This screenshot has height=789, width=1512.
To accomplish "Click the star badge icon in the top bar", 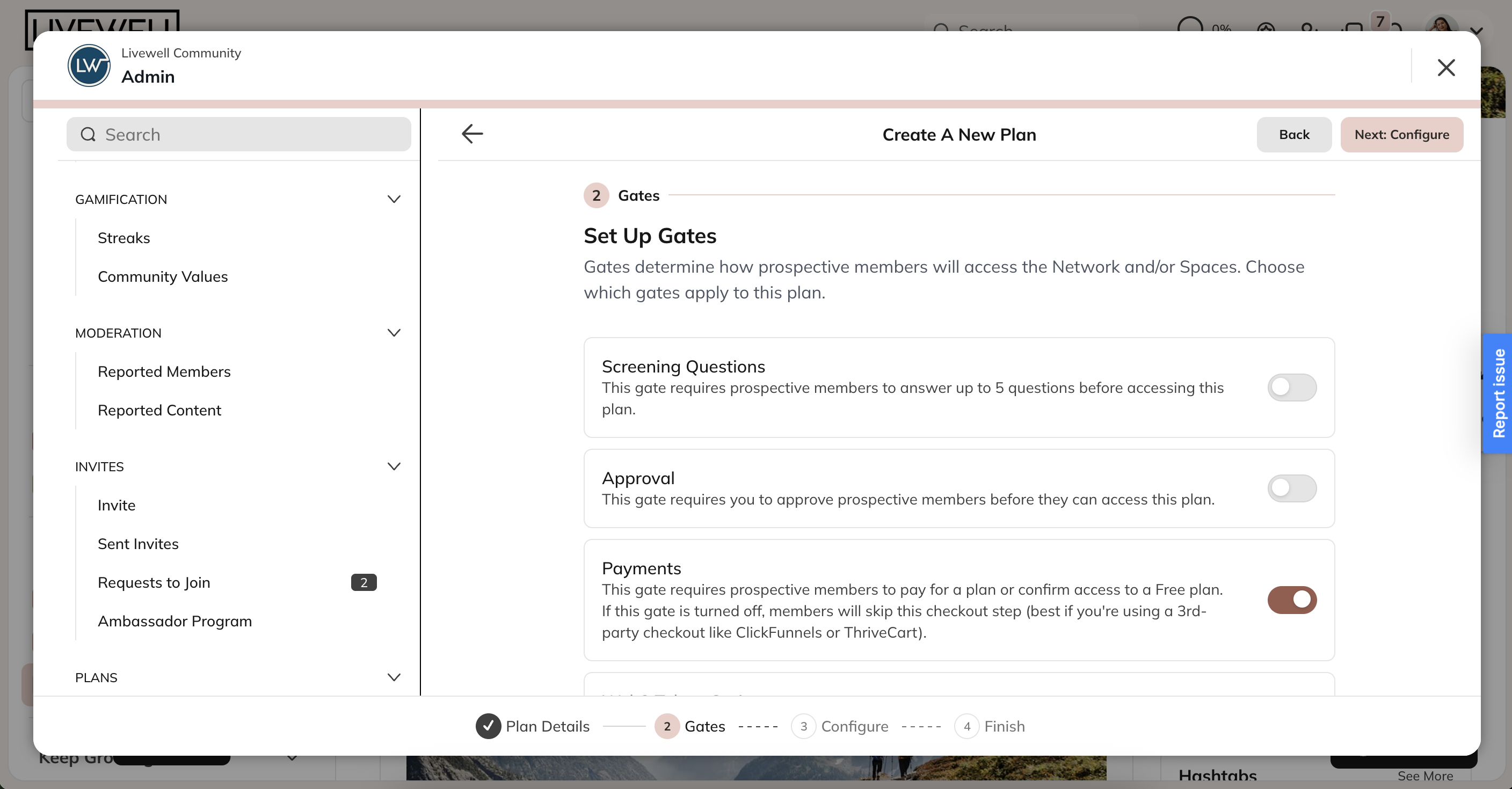I will [x=1266, y=31].
